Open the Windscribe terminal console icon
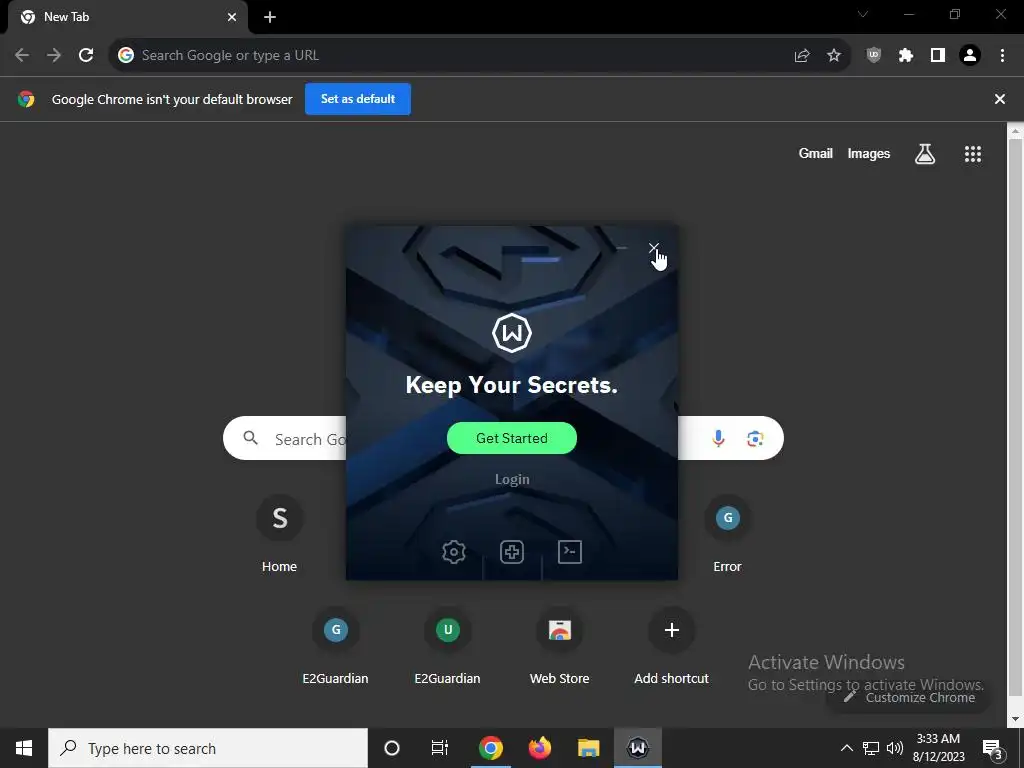 (x=569, y=552)
